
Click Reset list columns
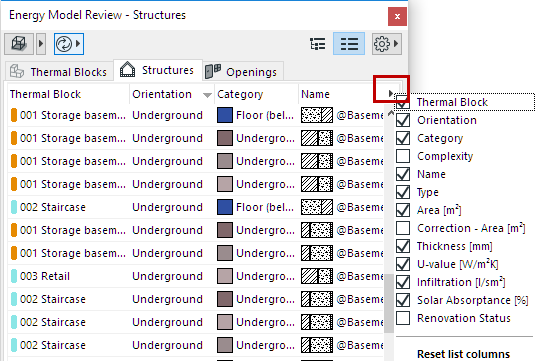463,354
